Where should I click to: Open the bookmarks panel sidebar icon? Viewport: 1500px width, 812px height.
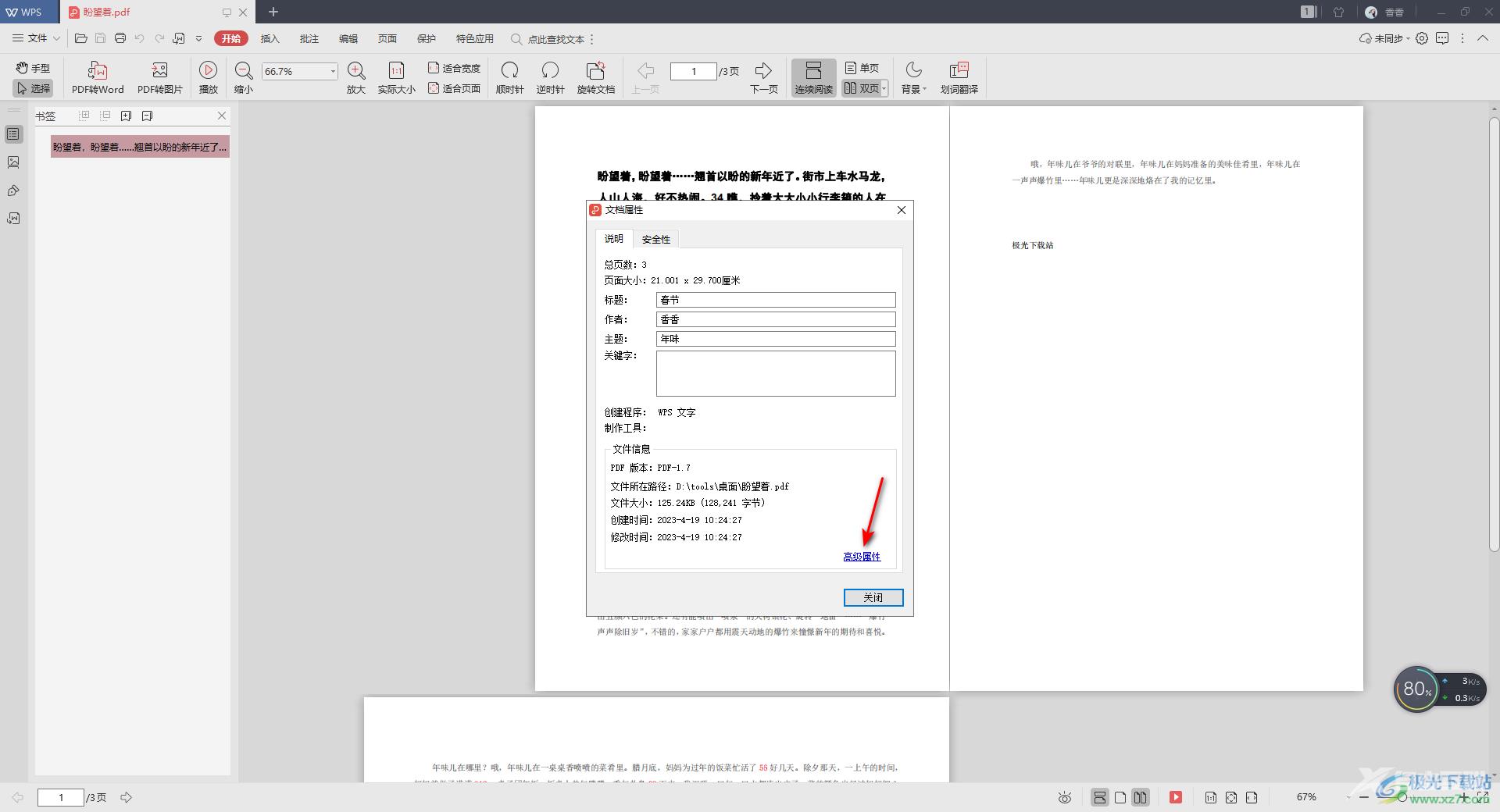pos(13,134)
